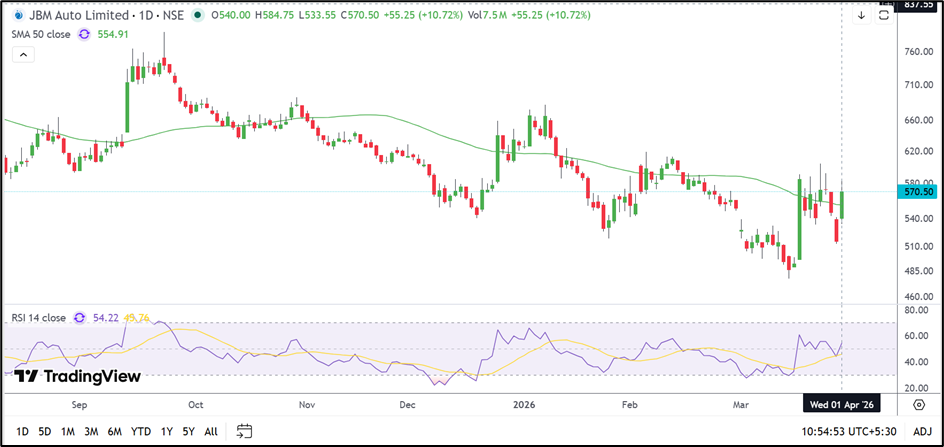
Task: Click the SMA 50 refresh icon
Action: point(84,34)
